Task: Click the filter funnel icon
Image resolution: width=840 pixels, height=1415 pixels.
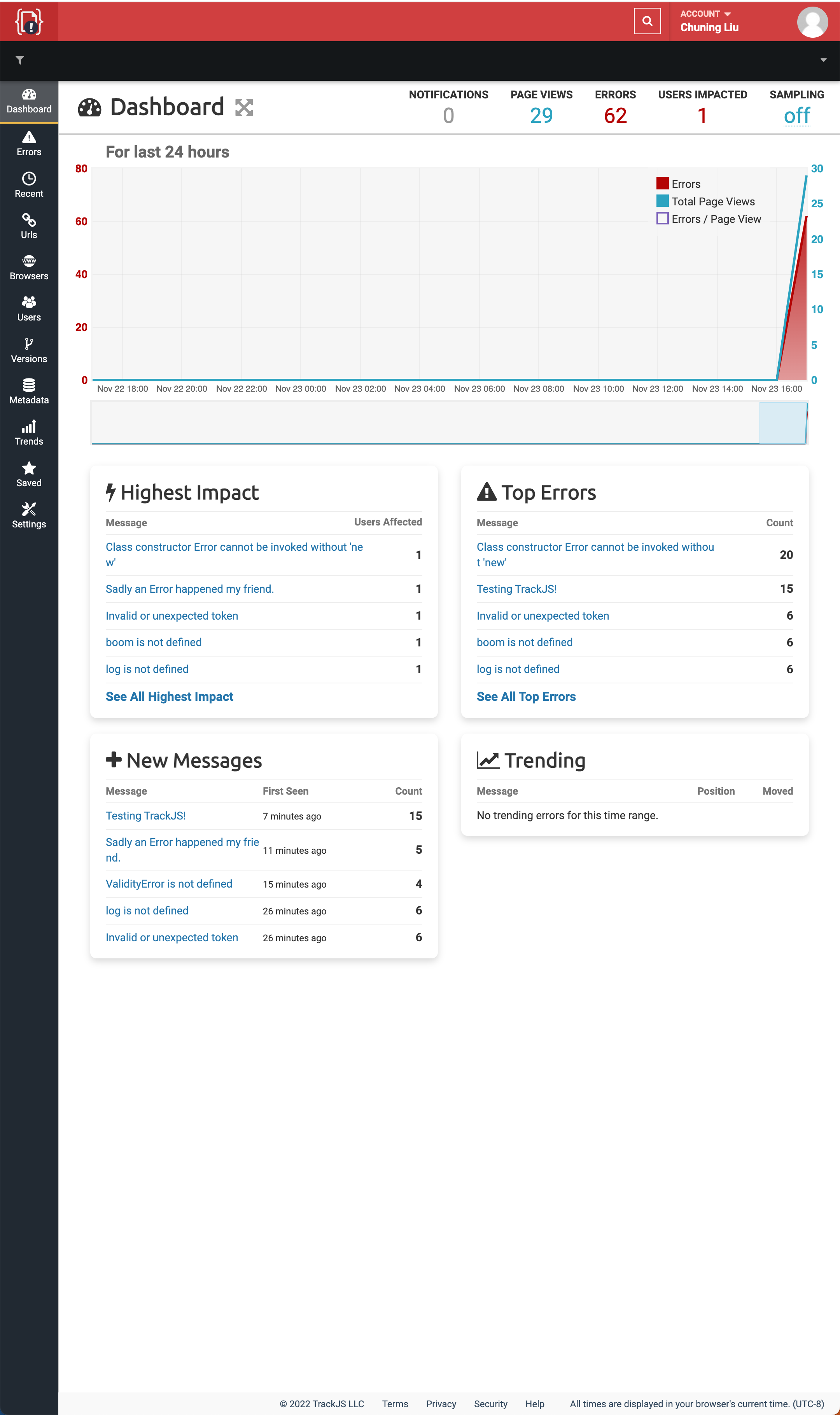Action: coord(20,60)
